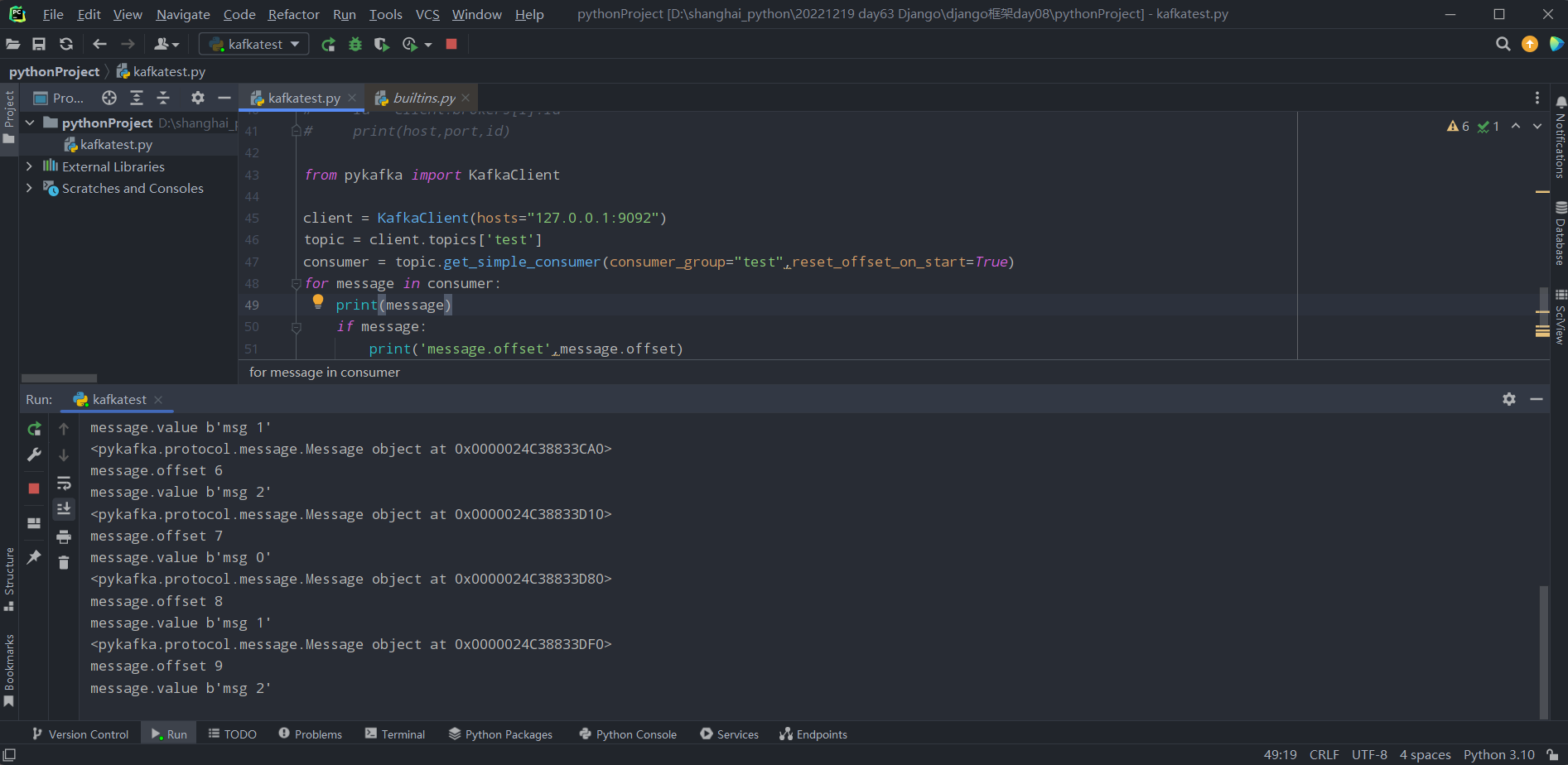This screenshot has width=1568, height=765.
Task: Move up the stack trace arrow
Action: [x=64, y=429]
